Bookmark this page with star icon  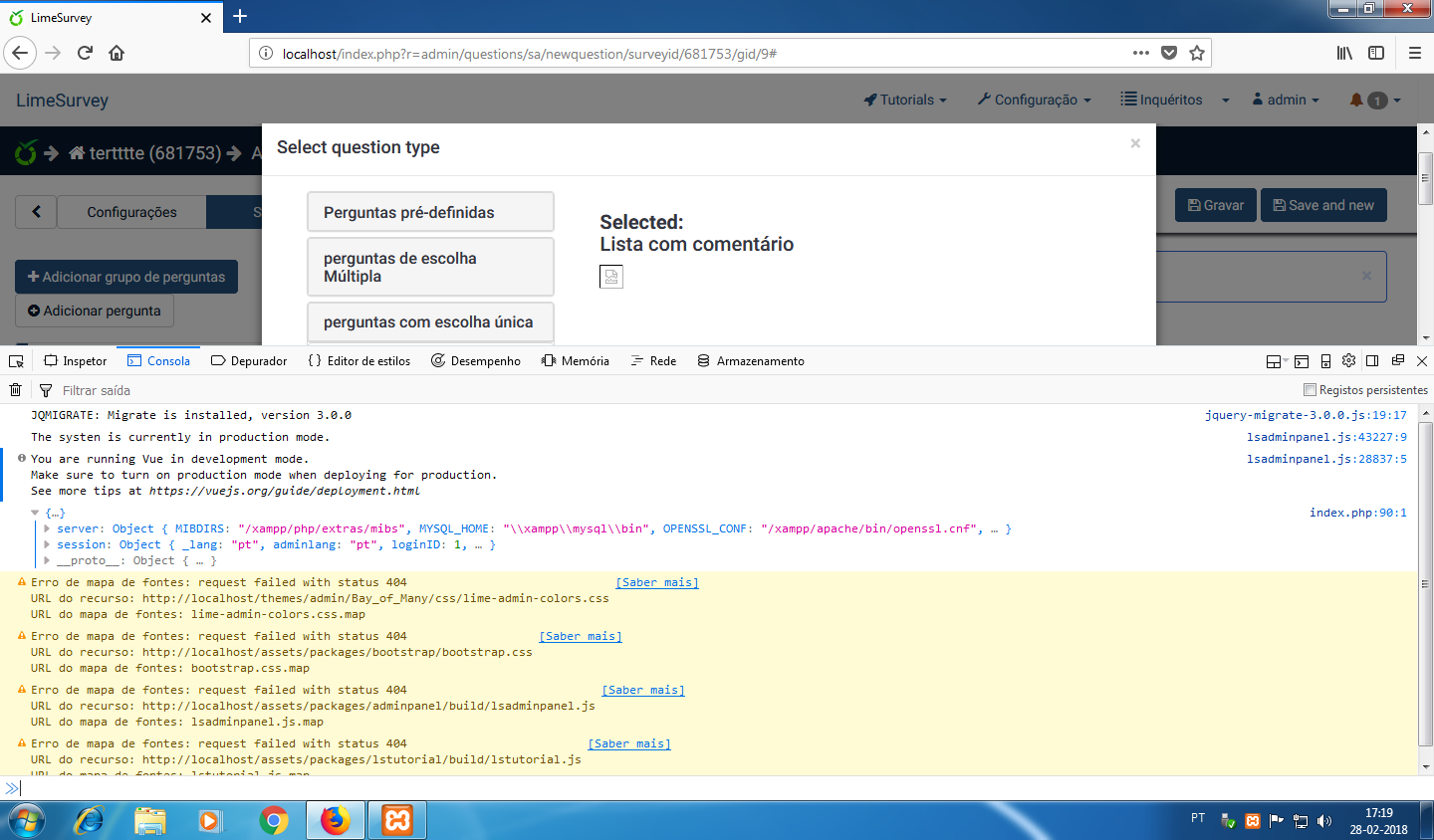tap(1197, 53)
